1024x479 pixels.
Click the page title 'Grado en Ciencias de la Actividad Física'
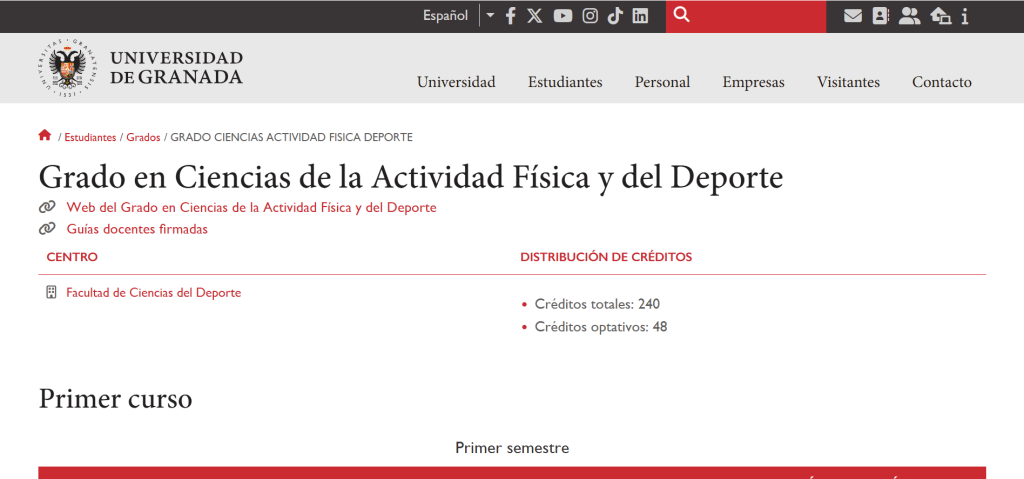coord(411,178)
